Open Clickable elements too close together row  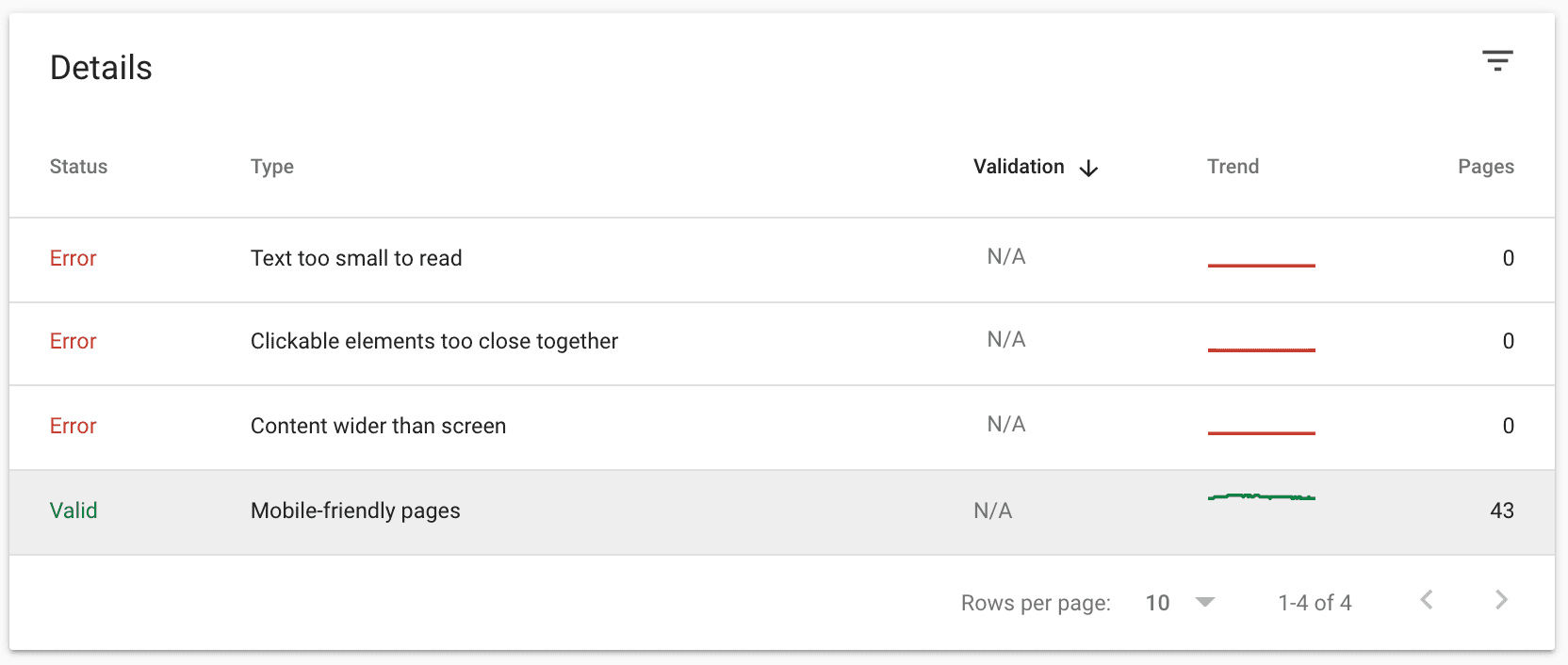coord(782,344)
